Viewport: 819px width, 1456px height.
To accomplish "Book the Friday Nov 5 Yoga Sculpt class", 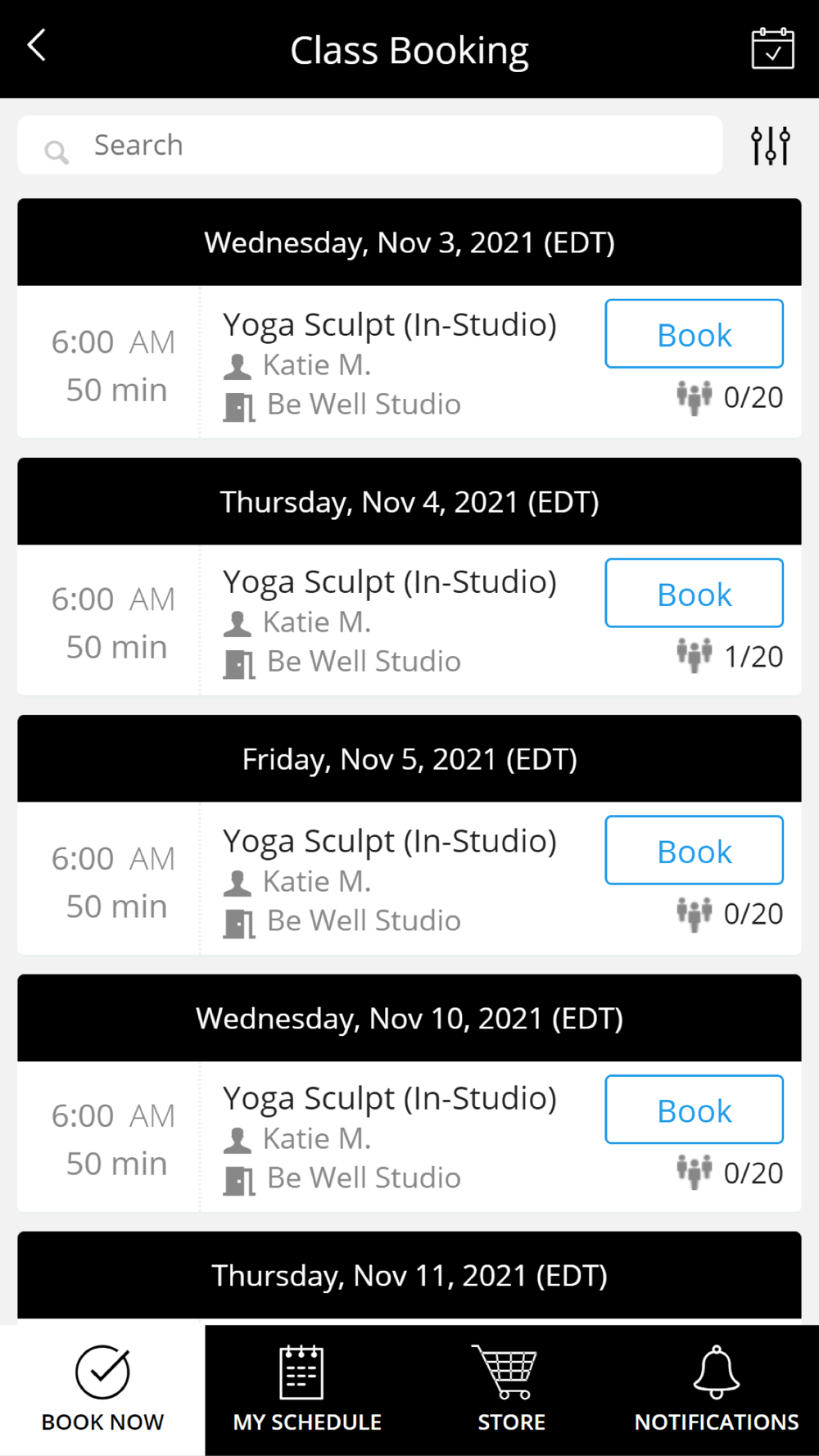I will click(x=694, y=851).
